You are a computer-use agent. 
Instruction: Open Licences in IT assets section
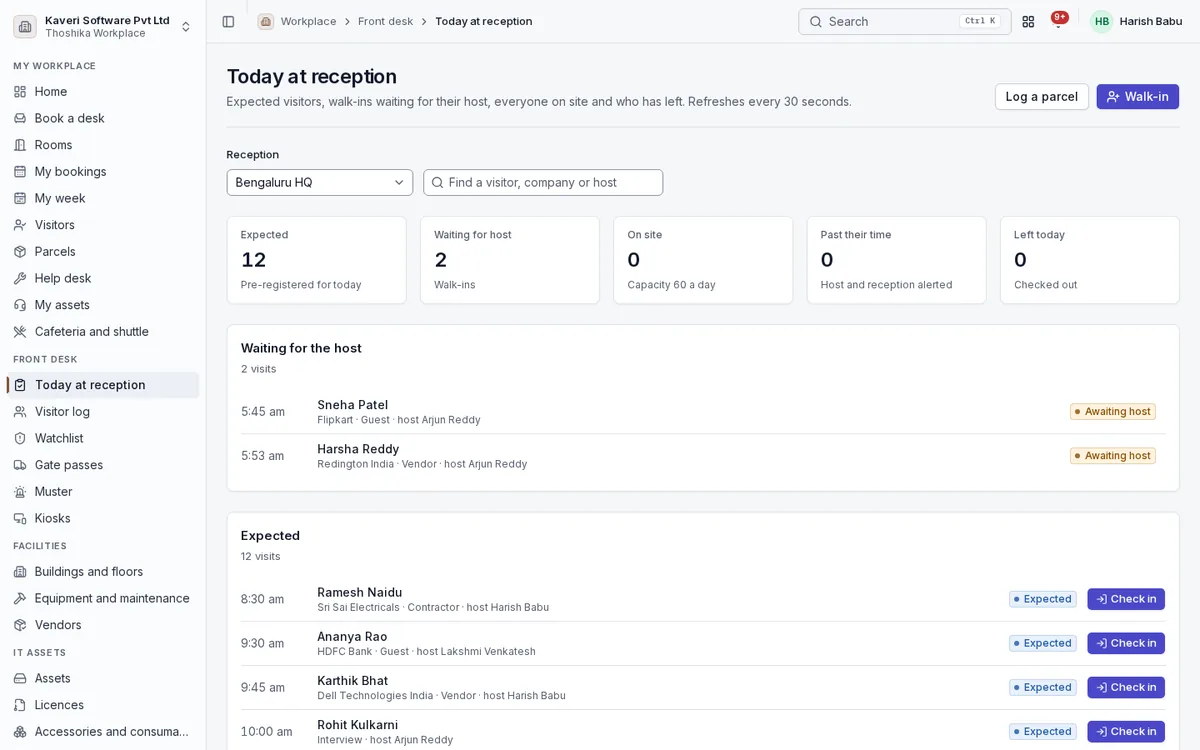tap(103, 705)
